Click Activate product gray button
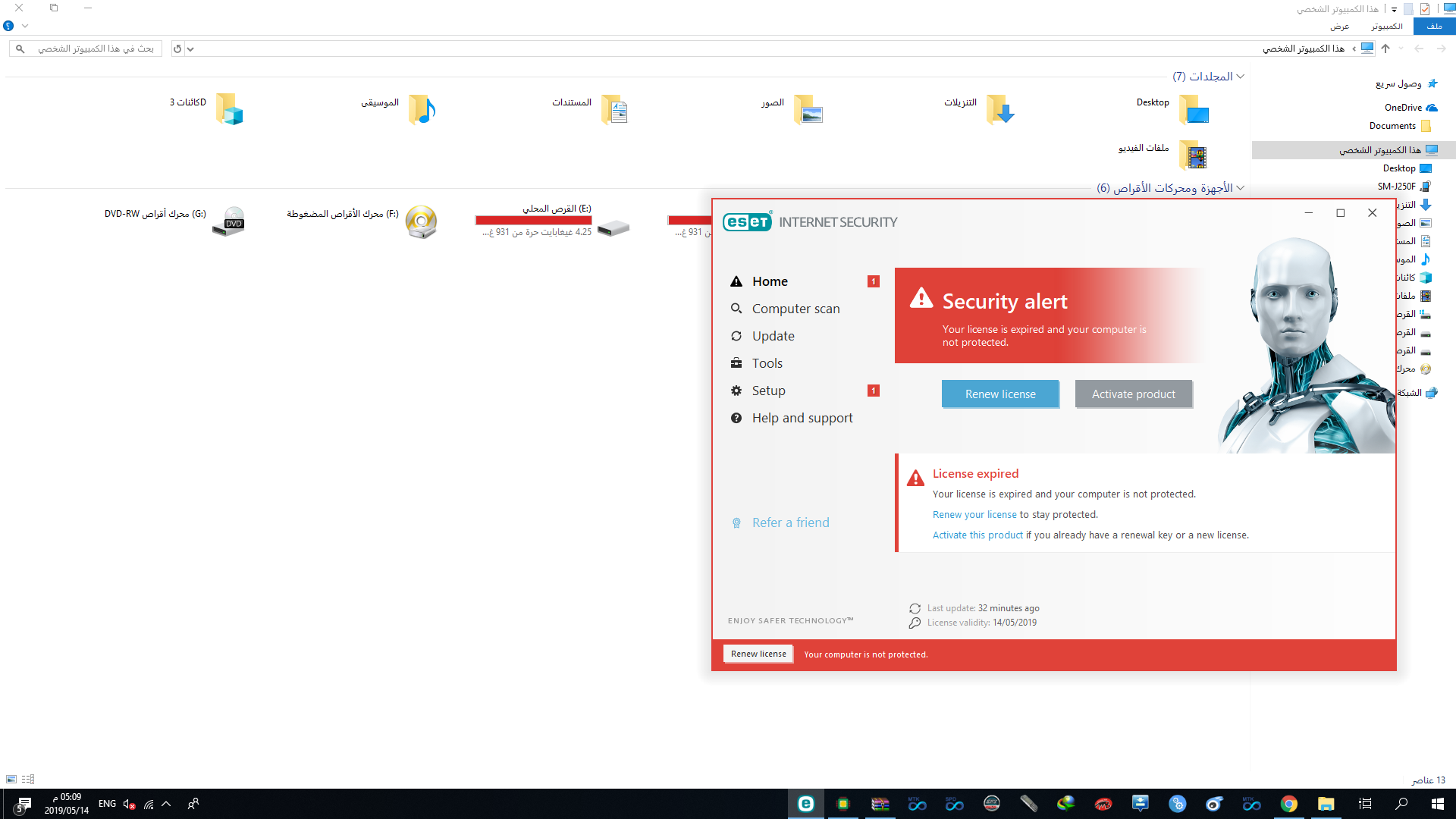Image resolution: width=1456 pixels, height=819 pixels. coord(1134,394)
